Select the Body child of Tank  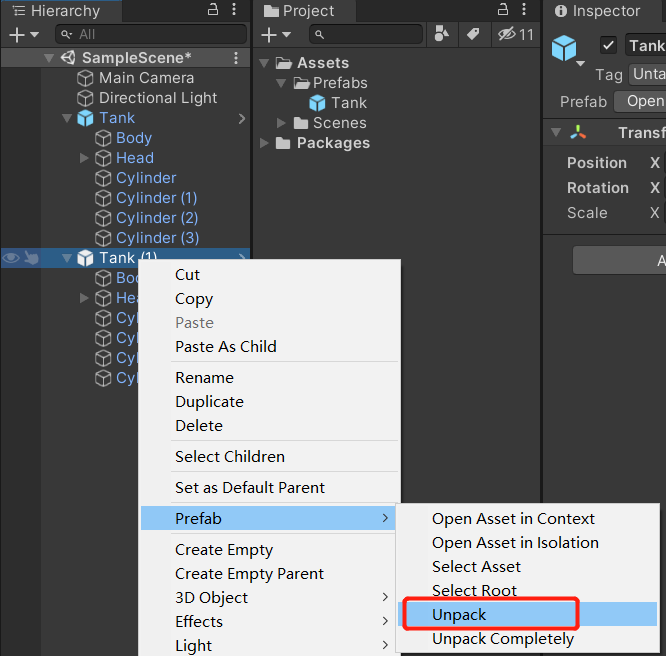[134, 138]
